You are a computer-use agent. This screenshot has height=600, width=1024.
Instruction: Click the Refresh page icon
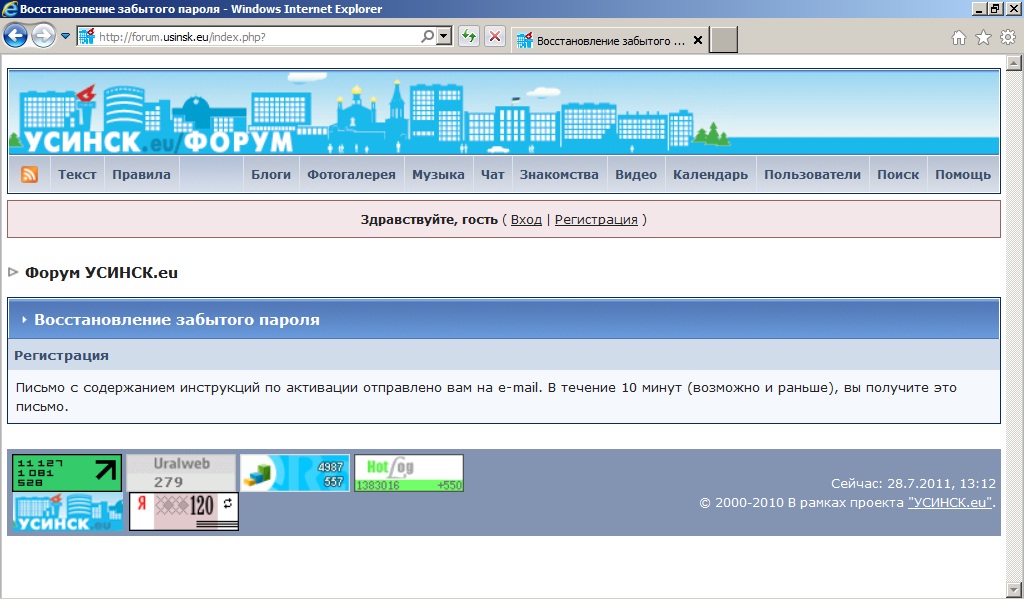468,37
